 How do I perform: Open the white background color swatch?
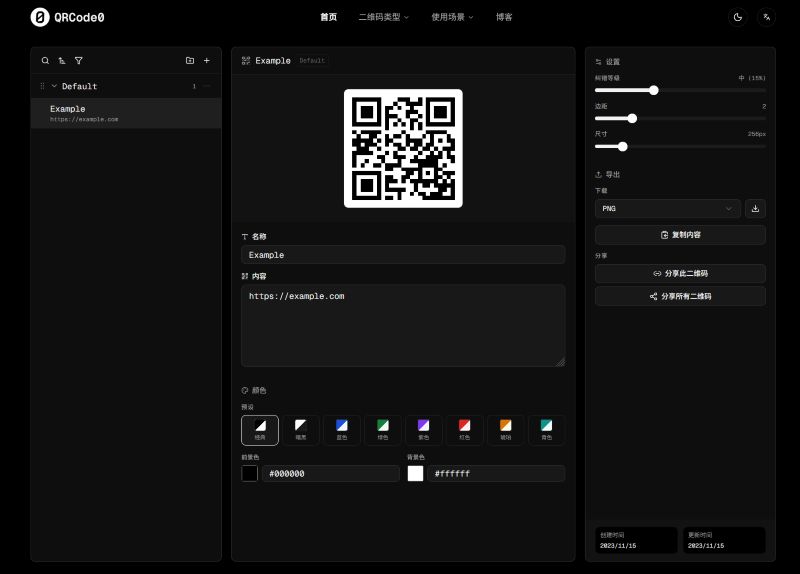coord(415,473)
